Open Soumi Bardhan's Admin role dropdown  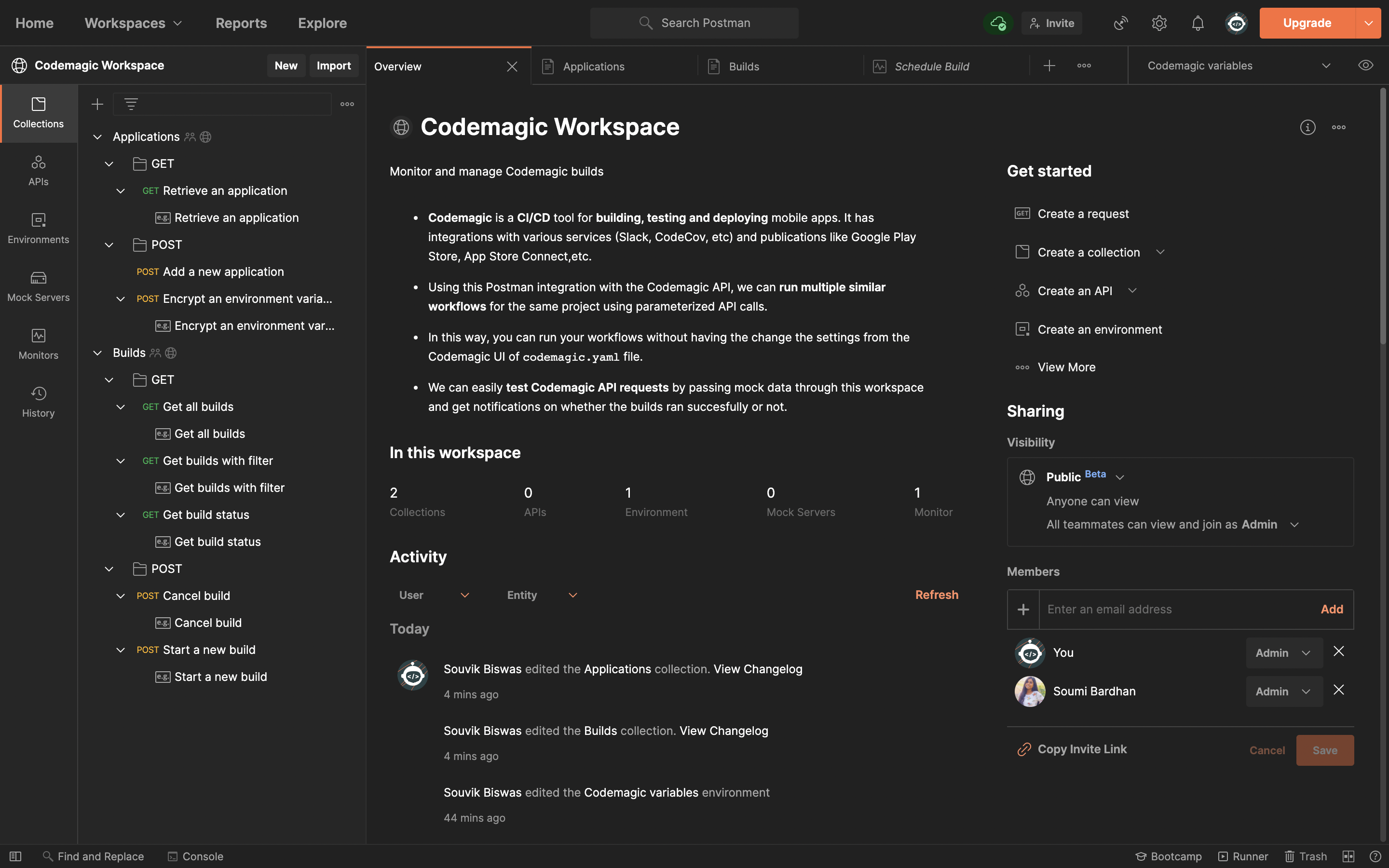point(1283,691)
